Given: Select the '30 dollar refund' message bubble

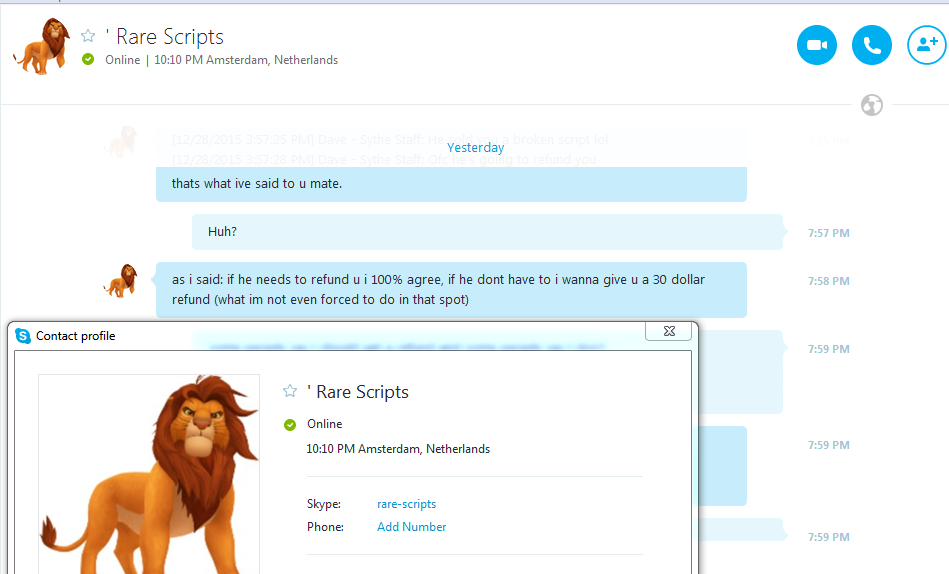Looking at the screenshot, I should point(451,290).
